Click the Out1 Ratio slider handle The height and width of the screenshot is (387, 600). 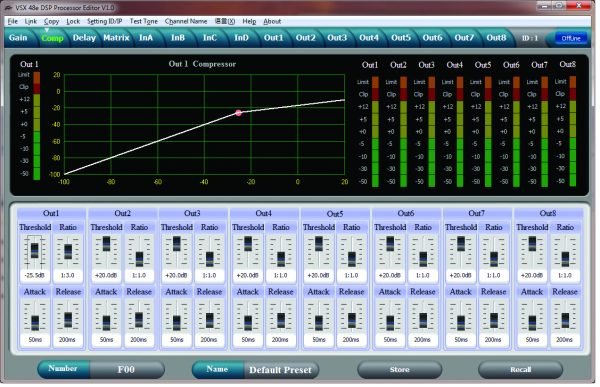coord(68,251)
